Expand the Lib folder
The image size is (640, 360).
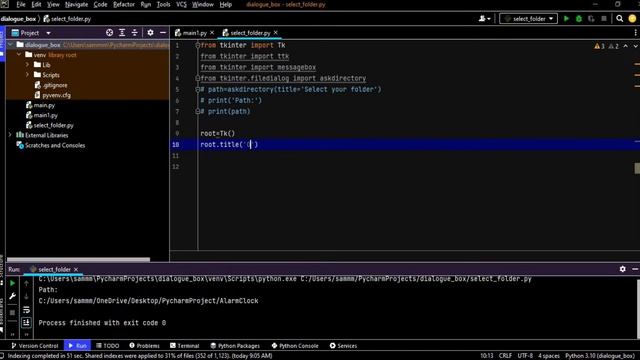pos(28,64)
